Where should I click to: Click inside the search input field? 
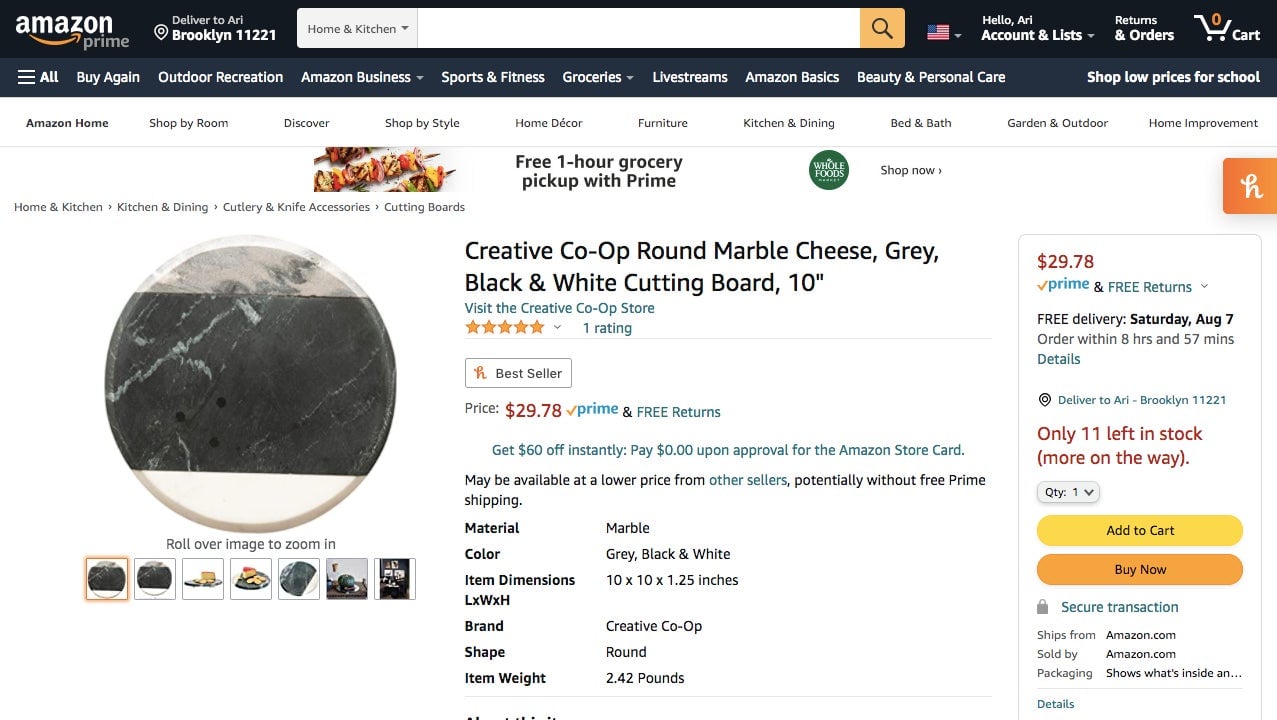(638, 29)
